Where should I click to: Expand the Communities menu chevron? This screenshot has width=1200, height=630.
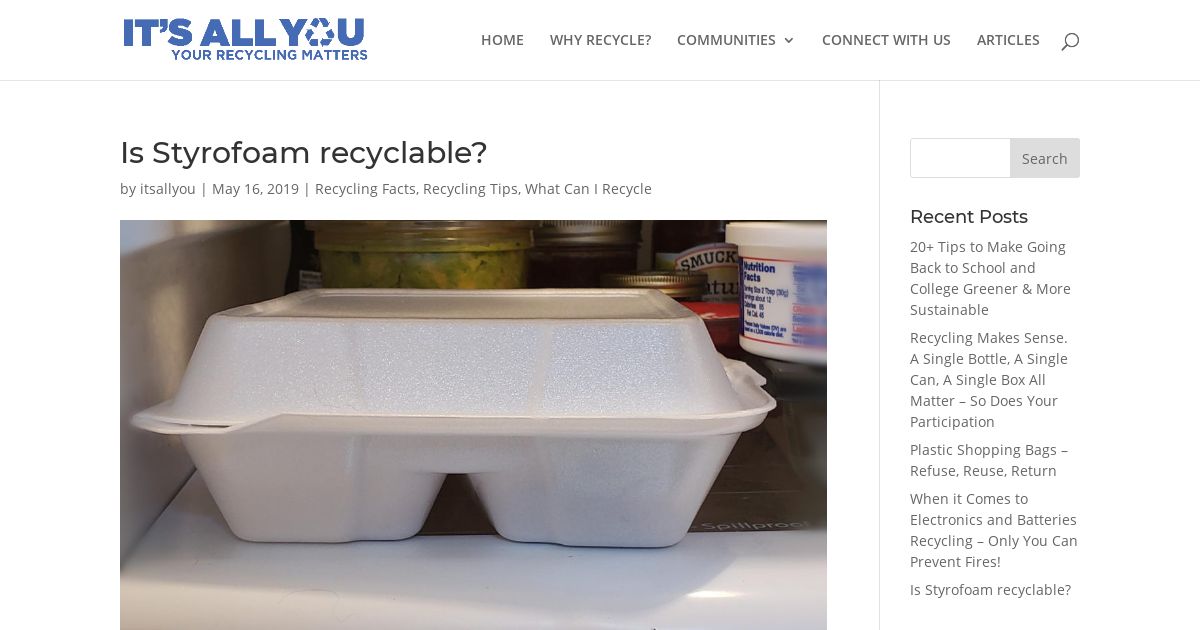789,41
